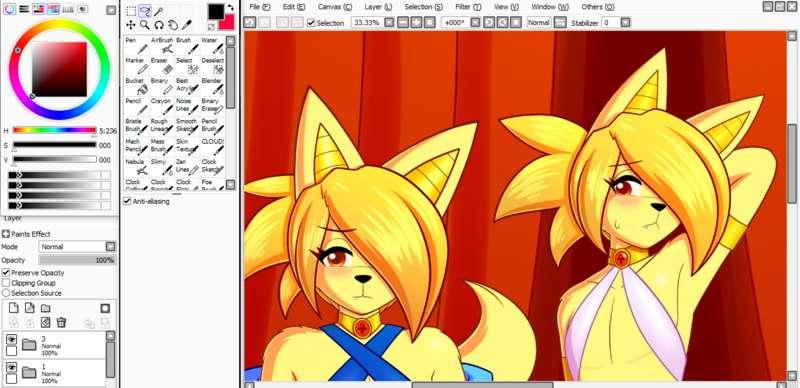Choose the AirBrush tool

point(162,45)
